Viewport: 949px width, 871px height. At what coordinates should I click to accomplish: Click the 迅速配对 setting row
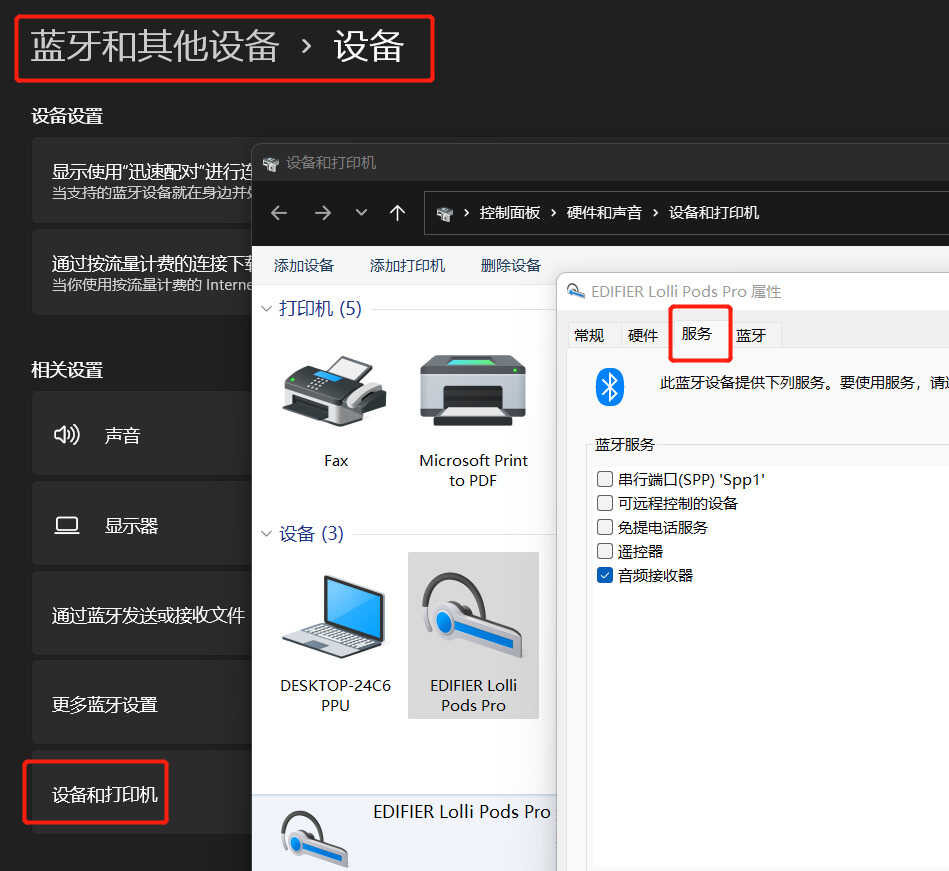pos(142,180)
